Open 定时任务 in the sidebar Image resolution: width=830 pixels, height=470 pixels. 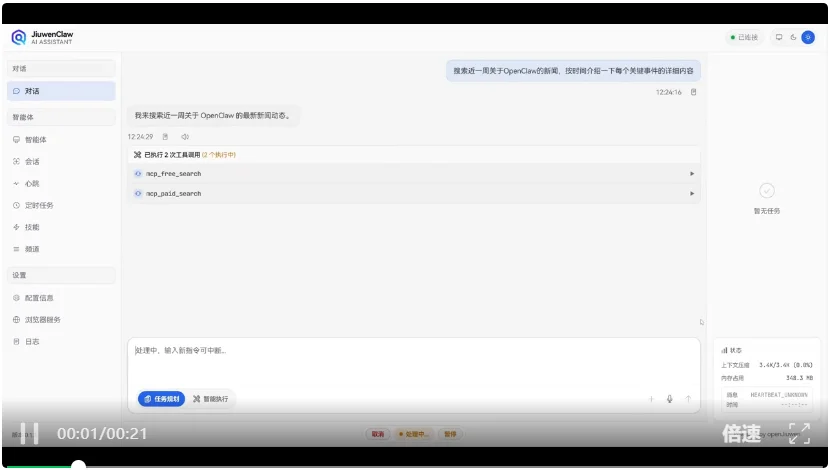pos(39,205)
